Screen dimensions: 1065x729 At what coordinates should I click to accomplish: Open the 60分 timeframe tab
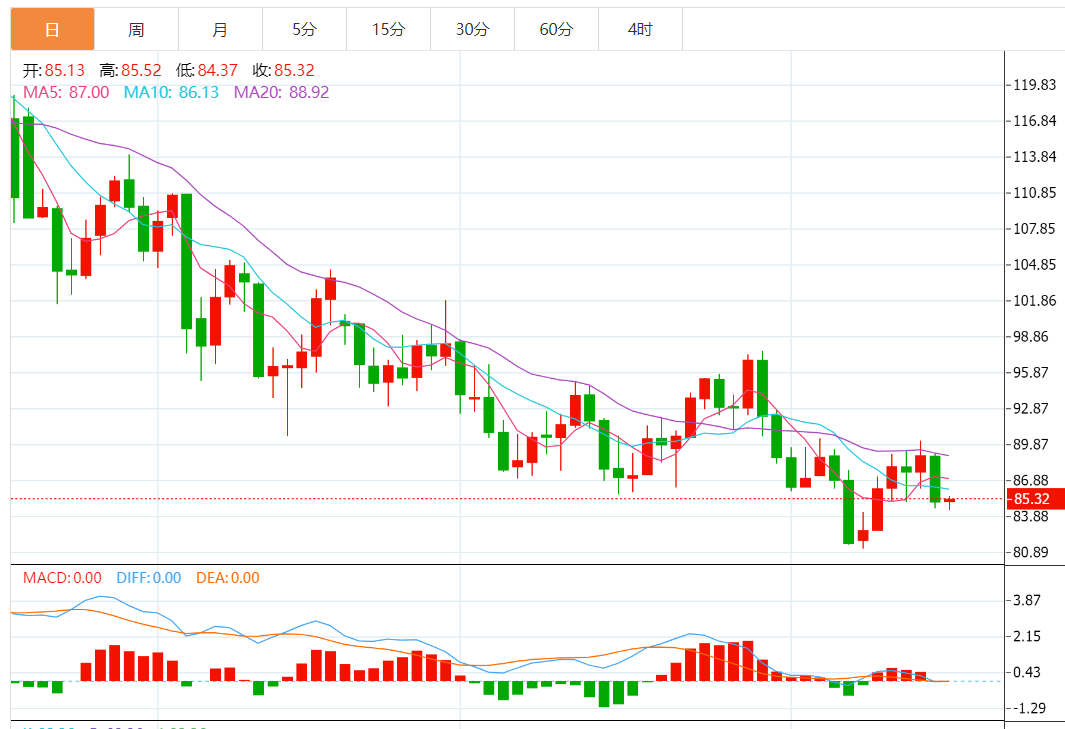coord(556,29)
